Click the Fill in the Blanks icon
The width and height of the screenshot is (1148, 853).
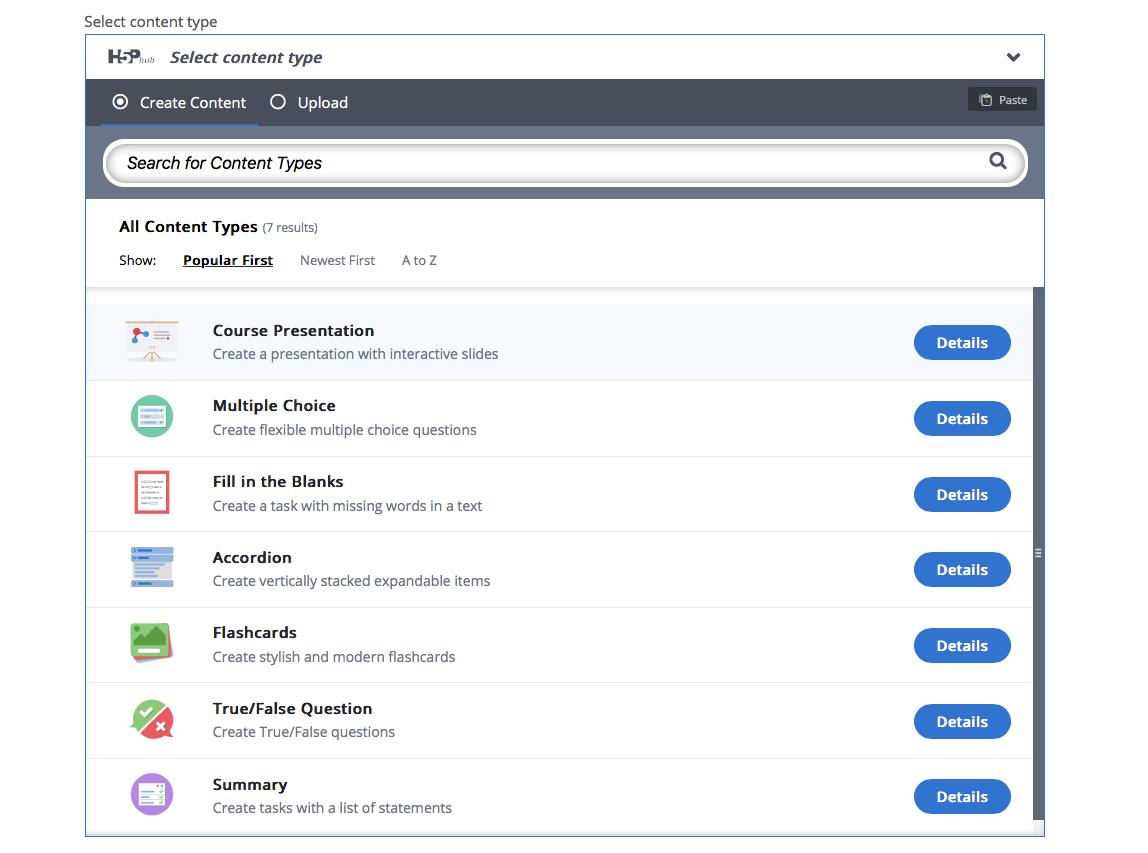click(152, 492)
